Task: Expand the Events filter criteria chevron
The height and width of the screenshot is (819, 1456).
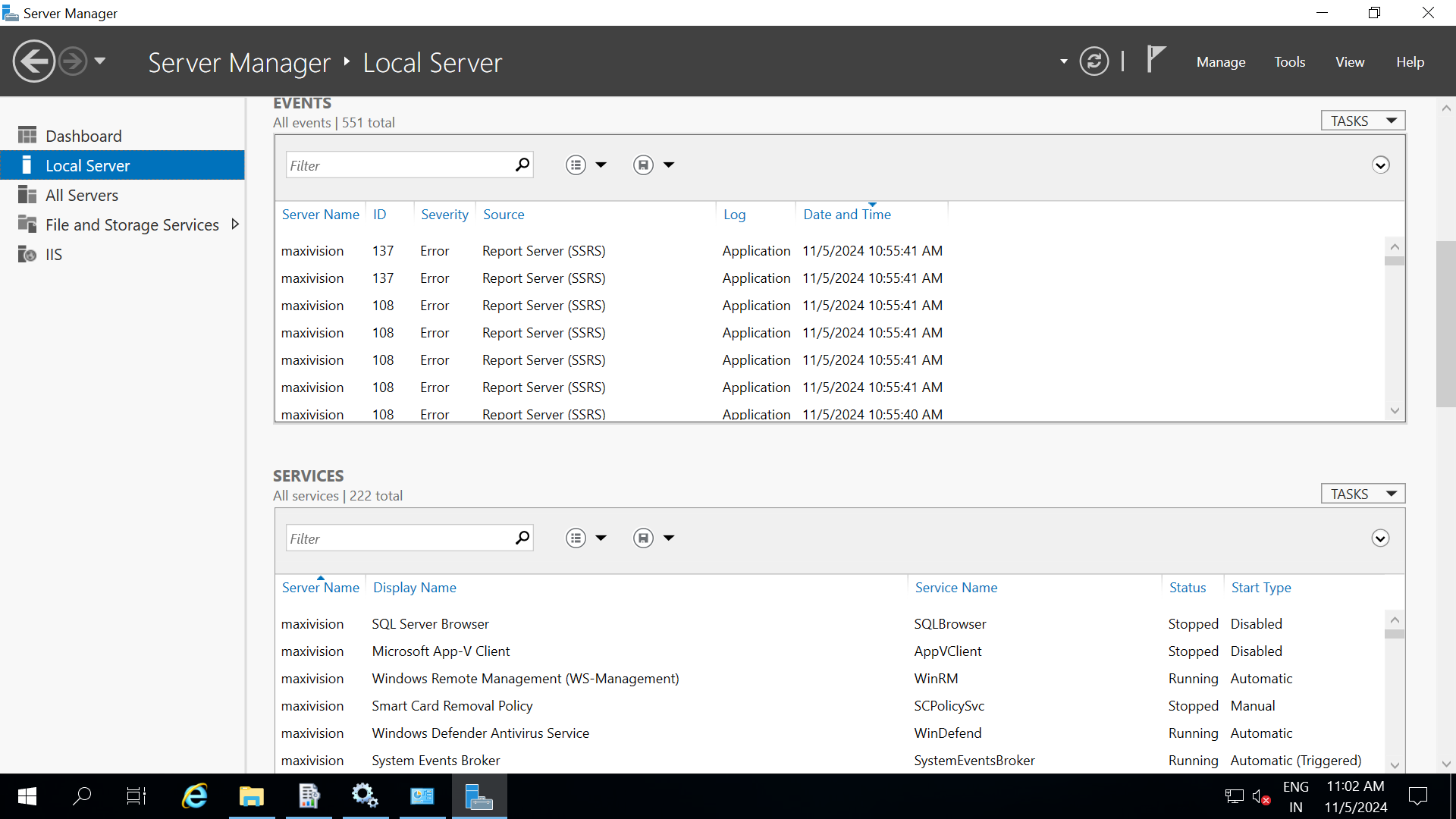Action: point(1380,165)
